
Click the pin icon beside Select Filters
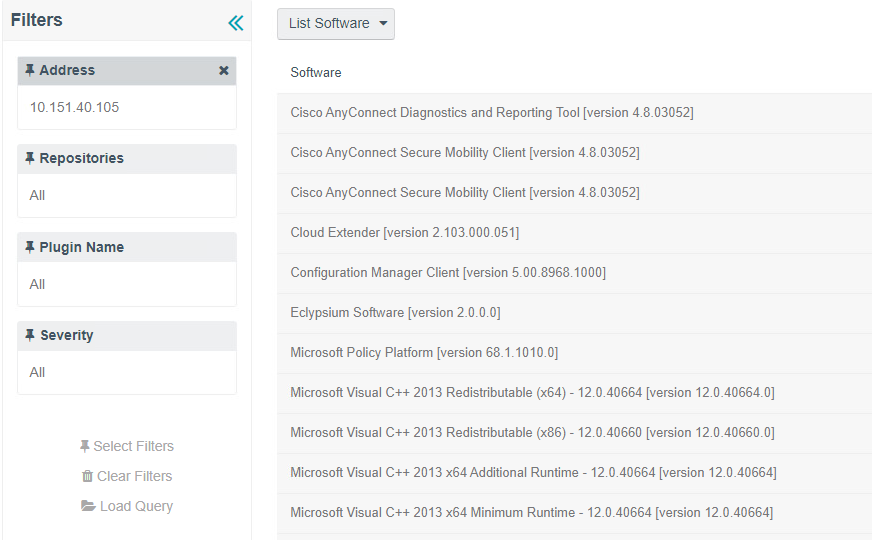(x=85, y=446)
